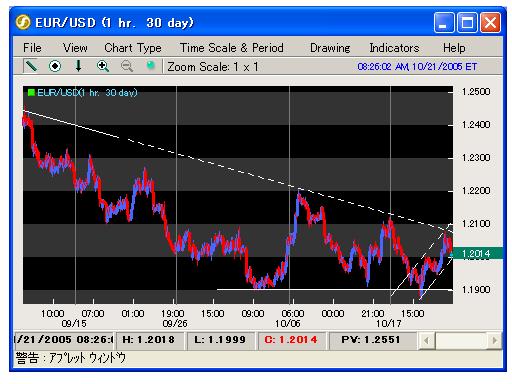
Task: Click the horizontal scrollbar left arrow
Action: (426, 340)
